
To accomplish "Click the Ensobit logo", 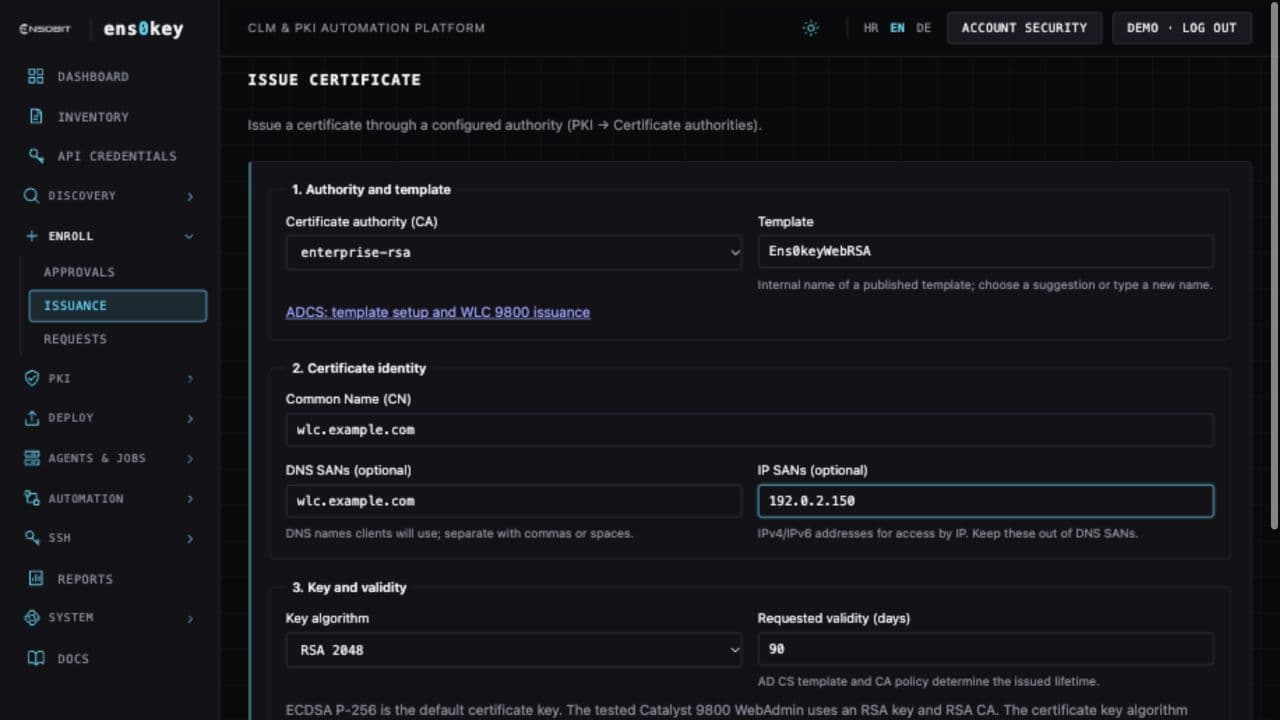I will click(45, 29).
